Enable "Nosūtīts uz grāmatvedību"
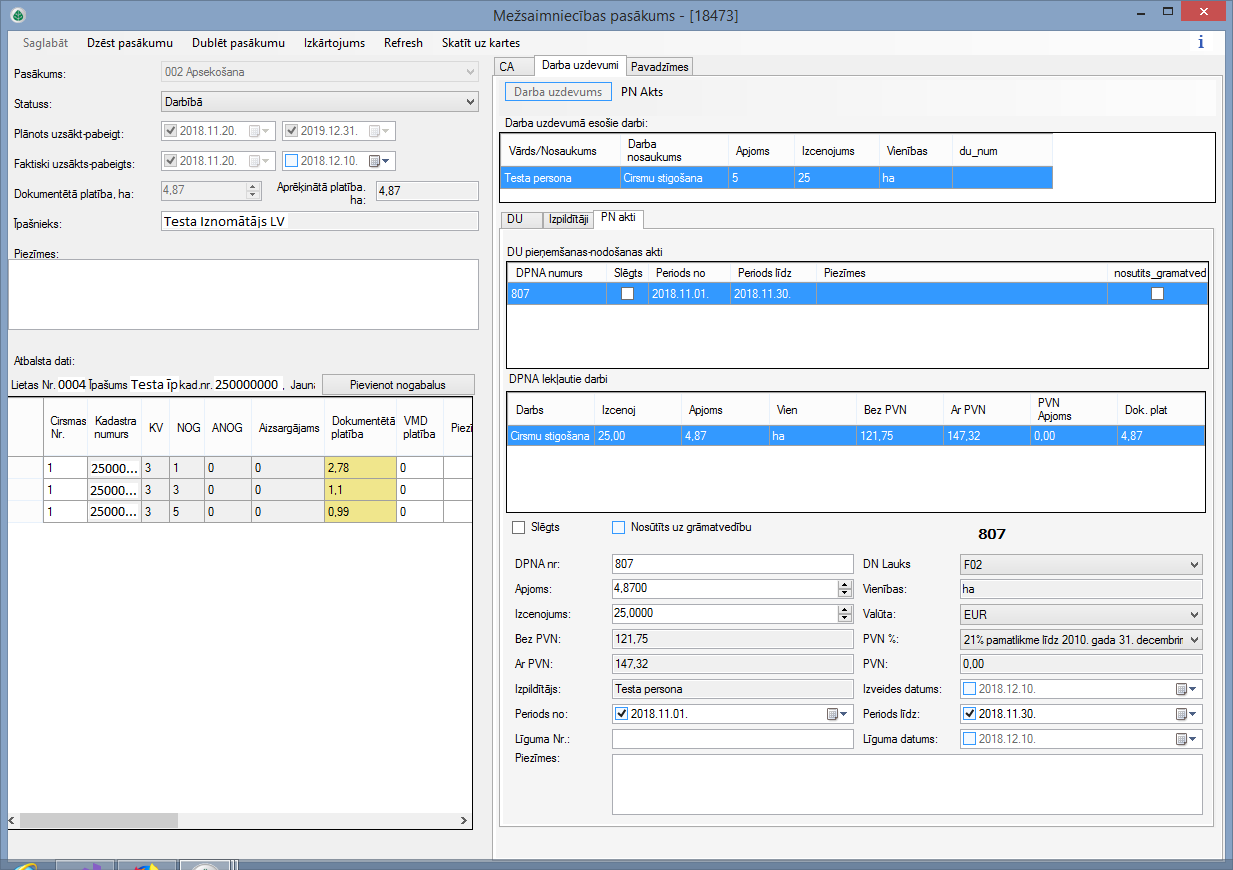 point(618,527)
